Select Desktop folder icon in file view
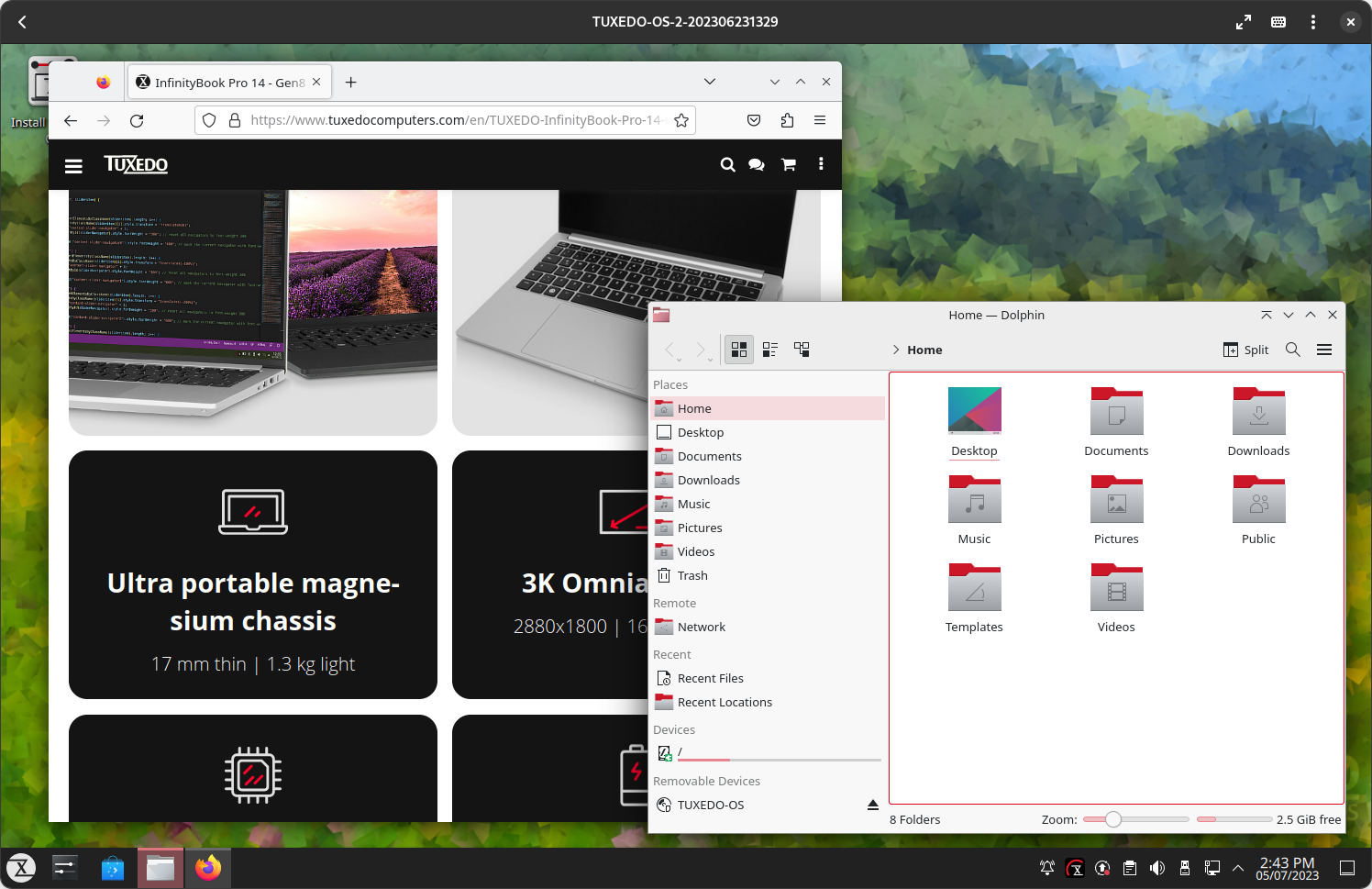The height and width of the screenshot is (889, 1372). (974, 410)
